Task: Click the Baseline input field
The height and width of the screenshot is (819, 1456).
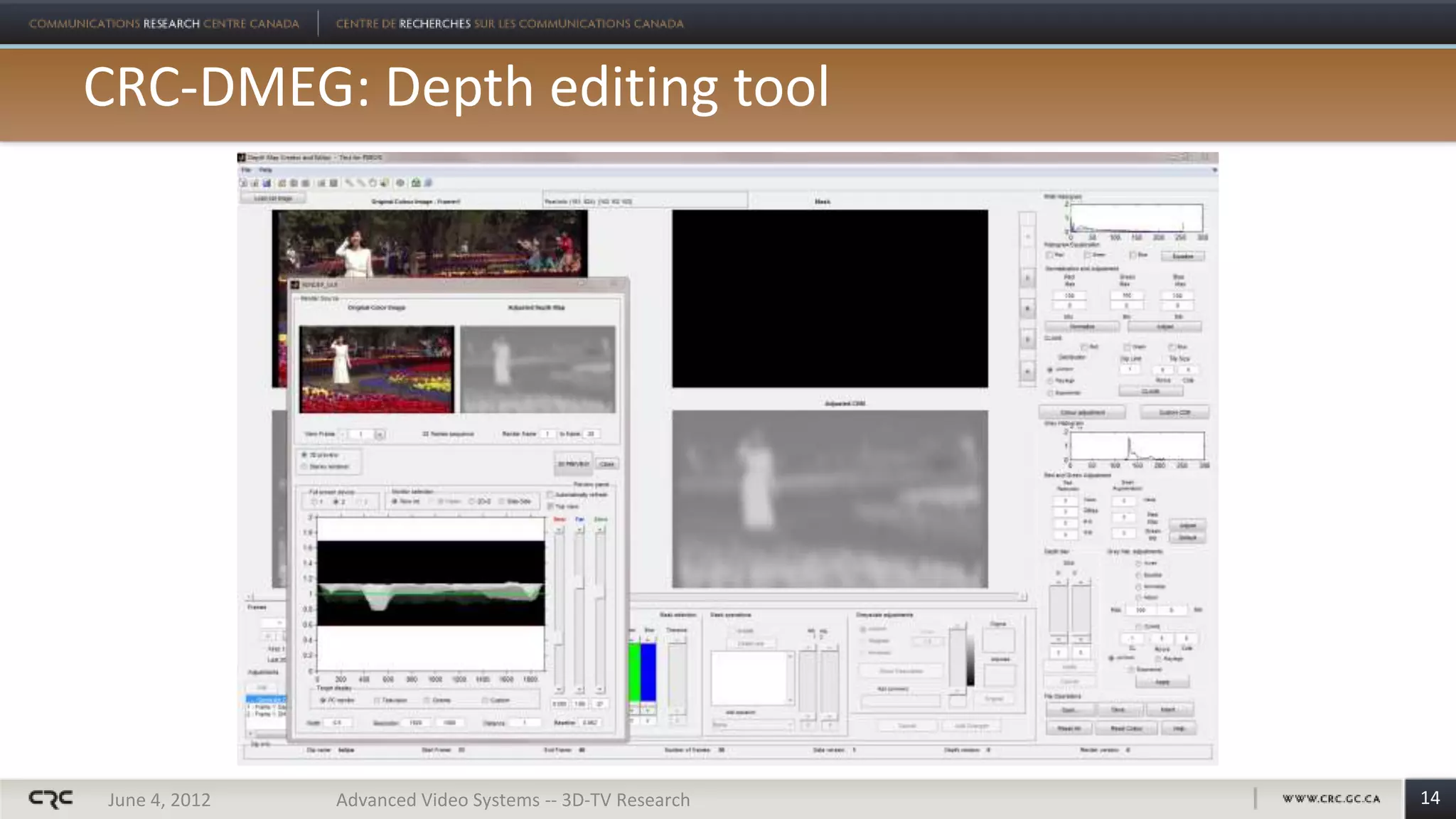Action: (590, 722)
